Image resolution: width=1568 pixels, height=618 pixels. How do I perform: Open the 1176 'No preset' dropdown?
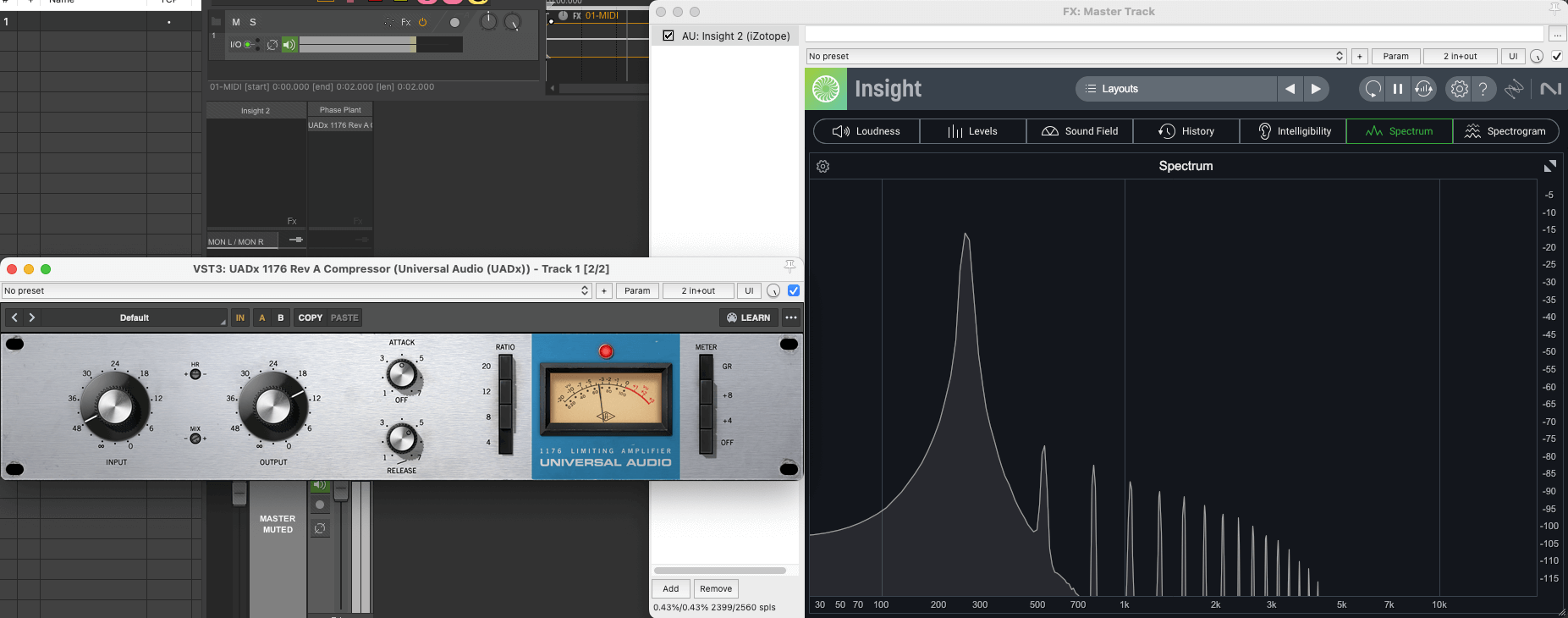pyautogui.click(x=296, y=290)
